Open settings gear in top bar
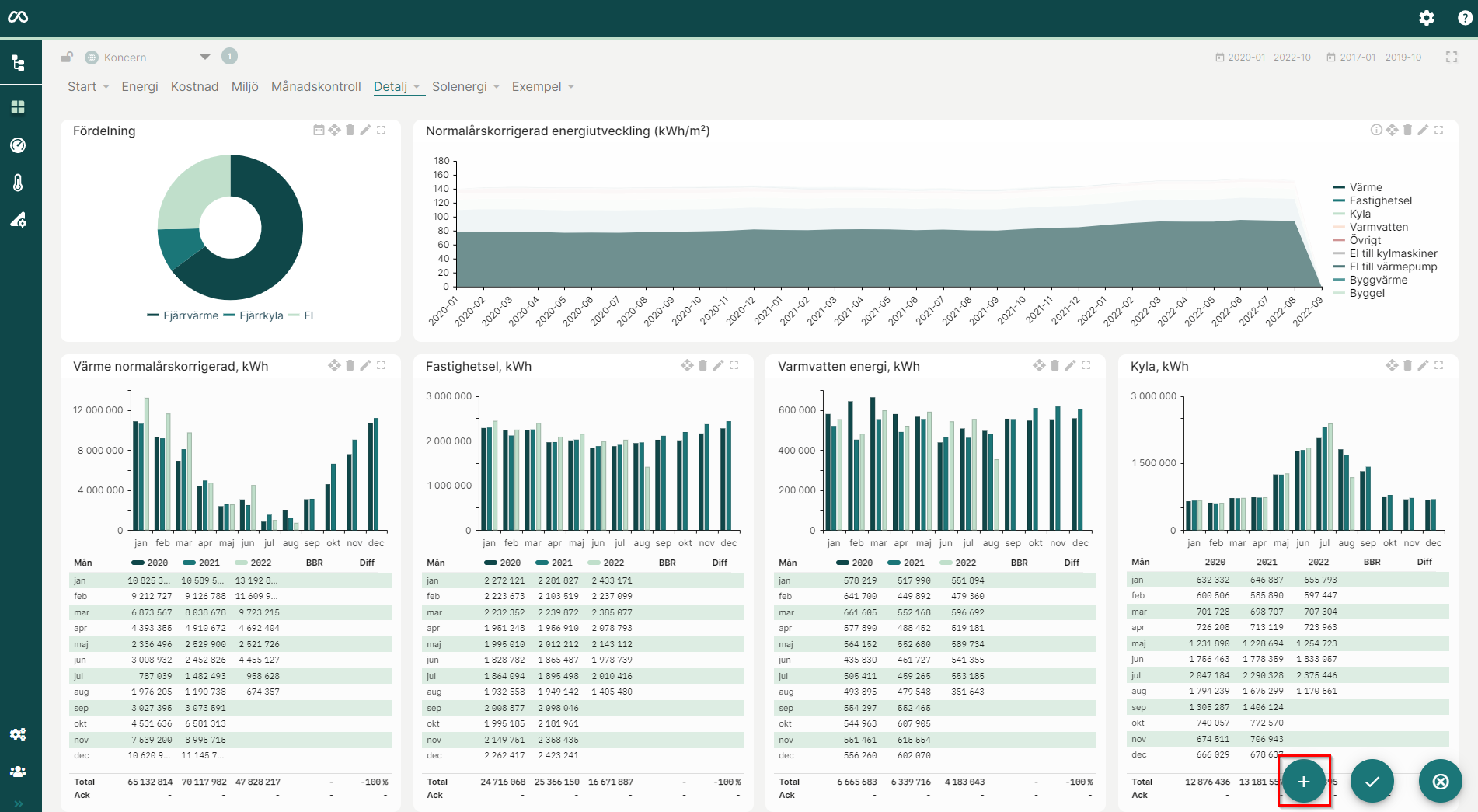The height and width of the screenshot is (812, 1478). coord(1427,17)
